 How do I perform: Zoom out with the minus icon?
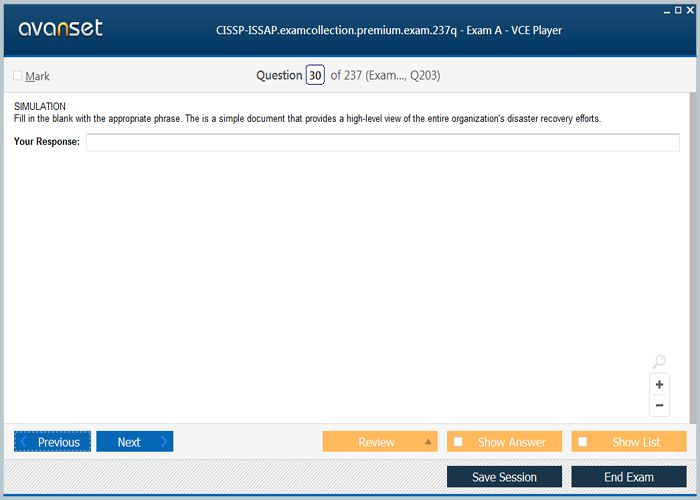coord(659,405)
